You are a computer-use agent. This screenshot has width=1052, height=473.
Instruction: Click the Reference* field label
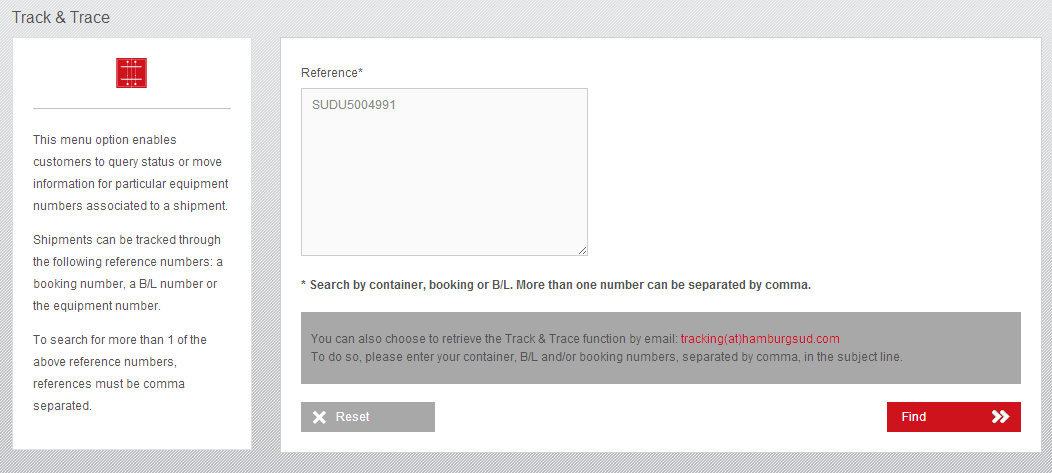pos(332,72)
